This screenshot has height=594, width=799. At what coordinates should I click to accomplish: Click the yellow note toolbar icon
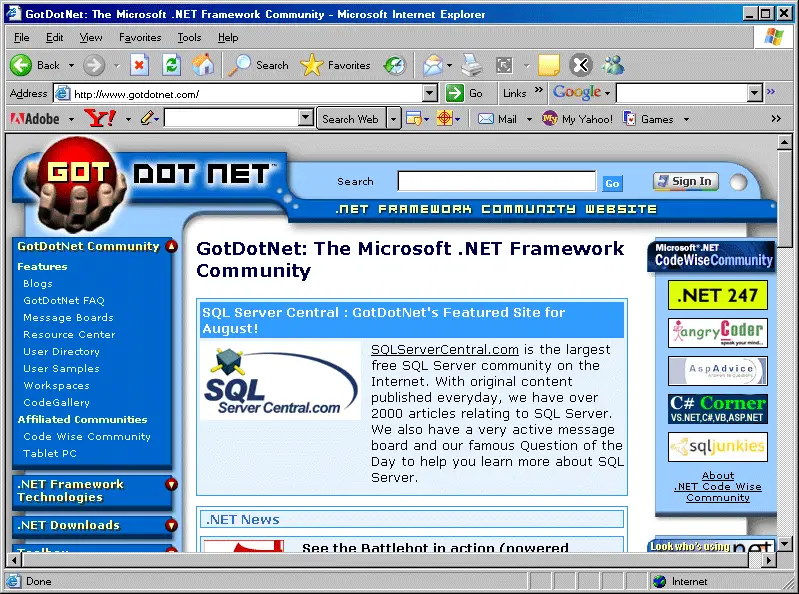(x=549, y=65)
